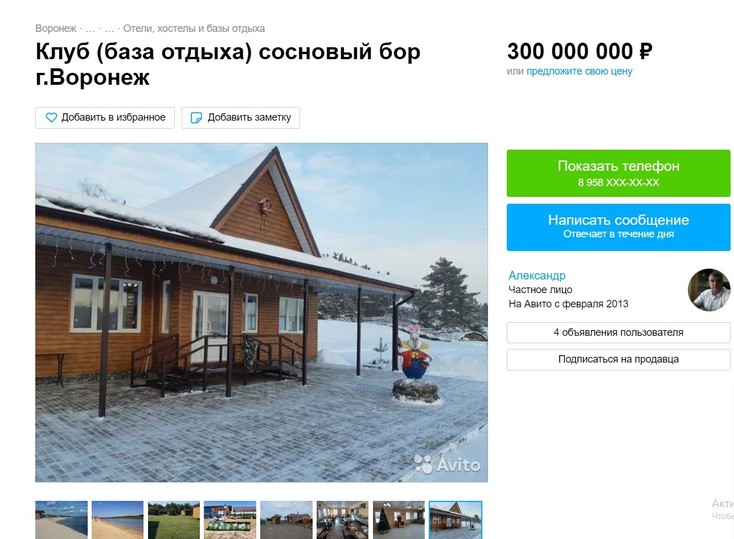Image resolution: width=734 pixels, height=539 pixels.
Task: Open the main snowy lodge photo
Action: 261,312
